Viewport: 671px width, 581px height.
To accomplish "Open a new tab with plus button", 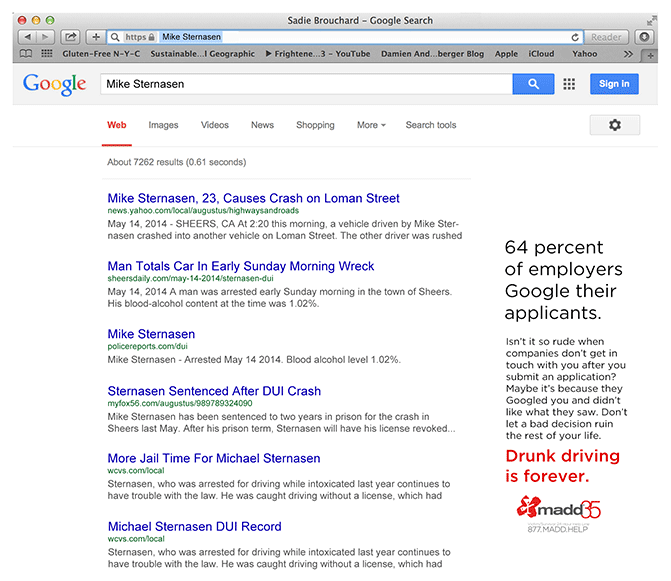I will (x=650, y=56).
